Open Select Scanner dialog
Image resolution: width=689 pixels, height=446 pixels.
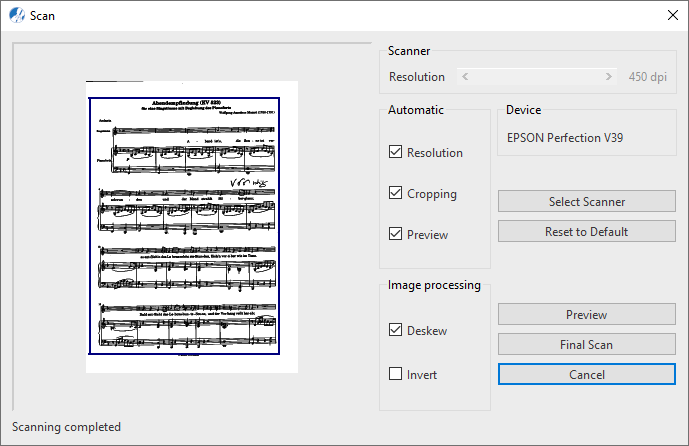pos(587,201)
